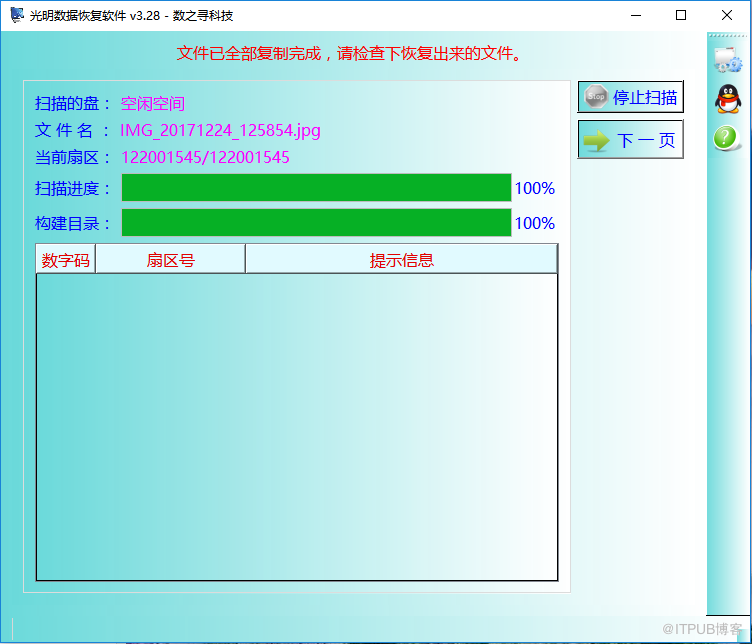Click the 空闲空间 scanned disk value

tap(153, 104)
